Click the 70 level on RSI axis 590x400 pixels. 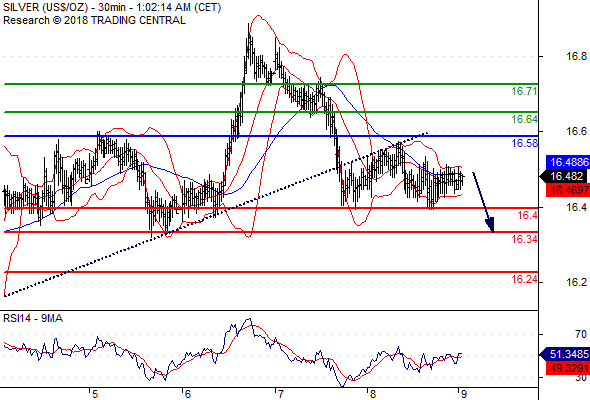tap(581, 334)
